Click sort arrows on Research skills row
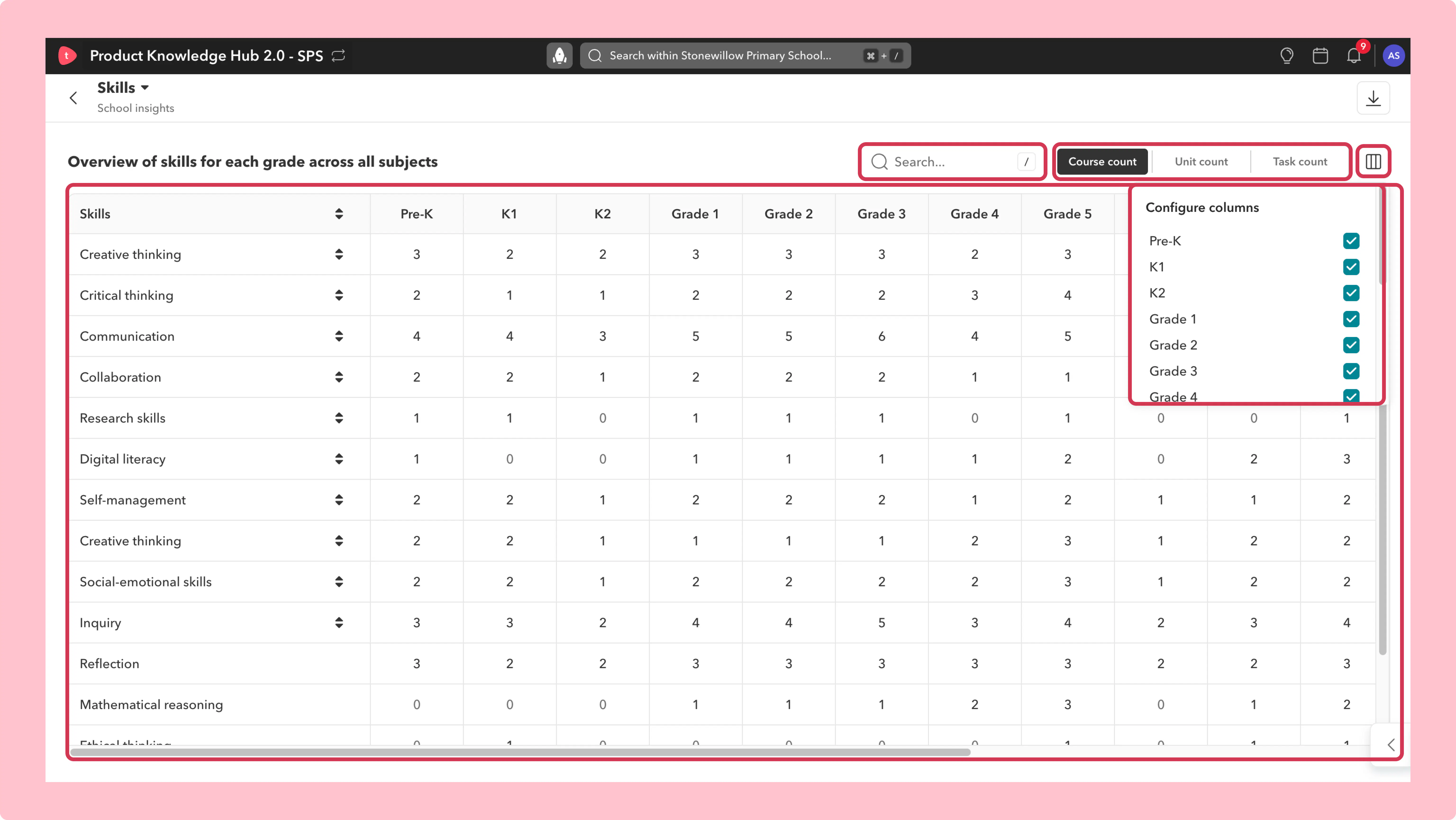The image size is (1456, 820). click(x=339, y=418)
